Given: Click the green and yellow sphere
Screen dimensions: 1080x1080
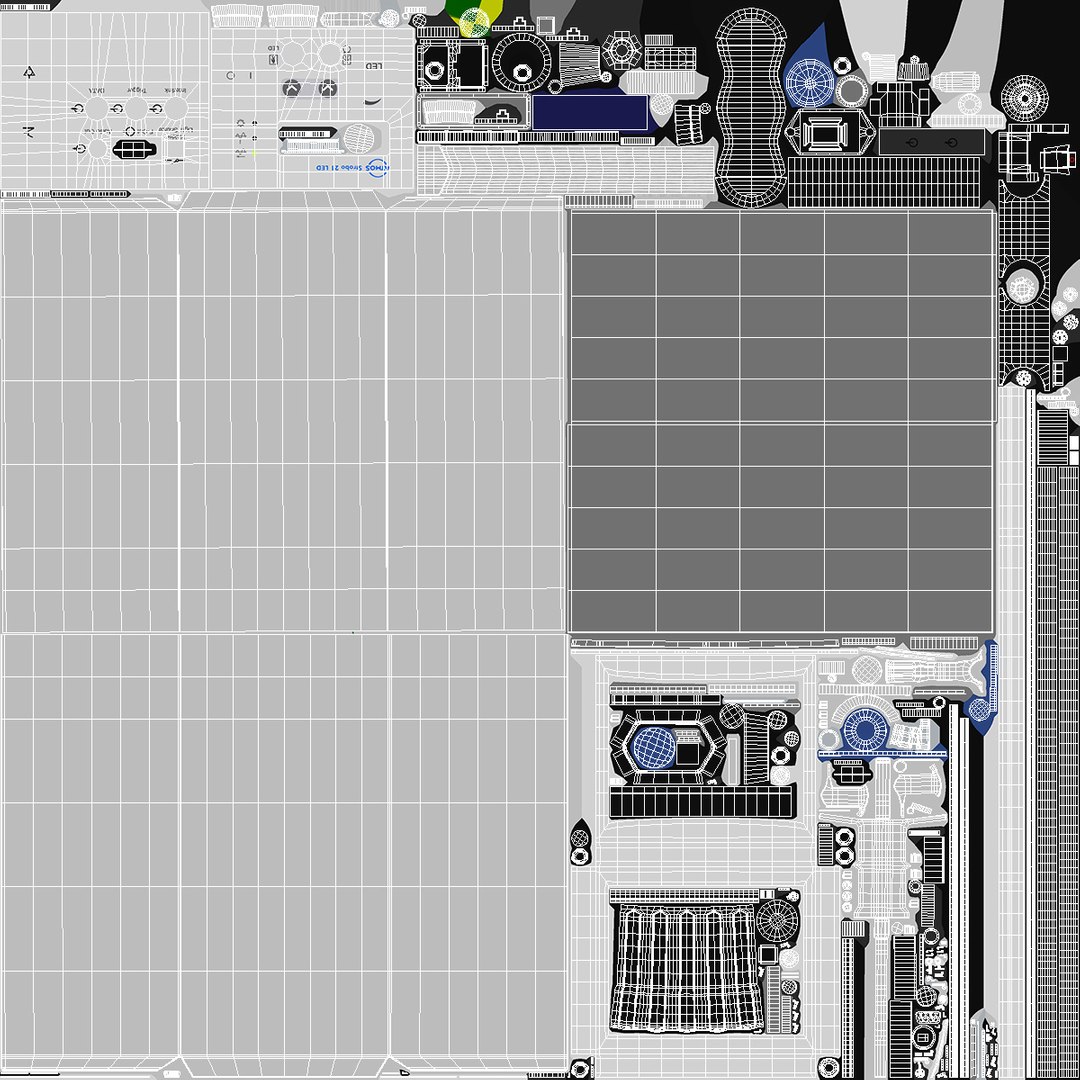Looking at the screenshot, I should tap(473, 19).
